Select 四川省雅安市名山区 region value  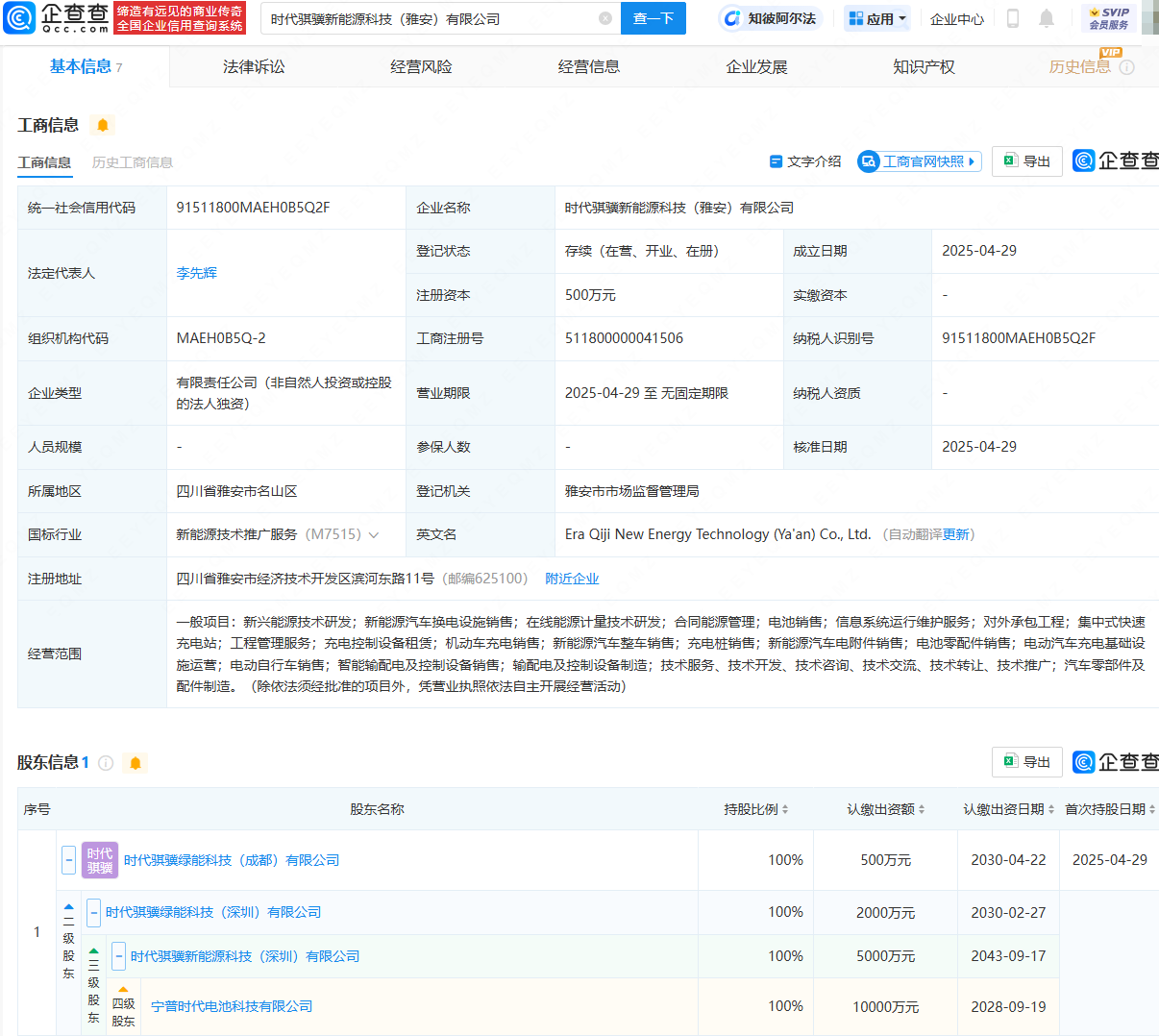tap(236, 491)
